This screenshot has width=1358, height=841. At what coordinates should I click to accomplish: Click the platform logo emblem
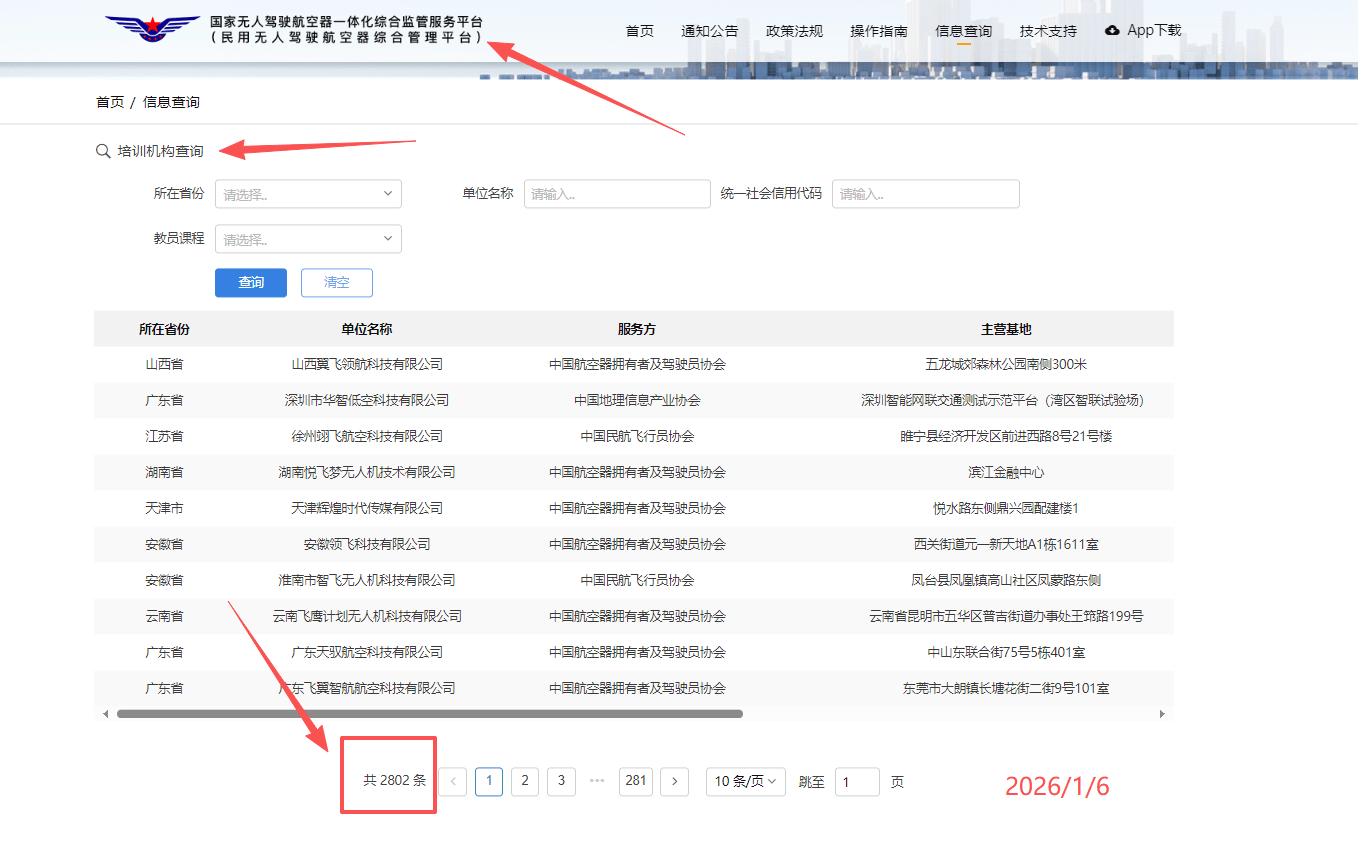[x=152, y=28]
